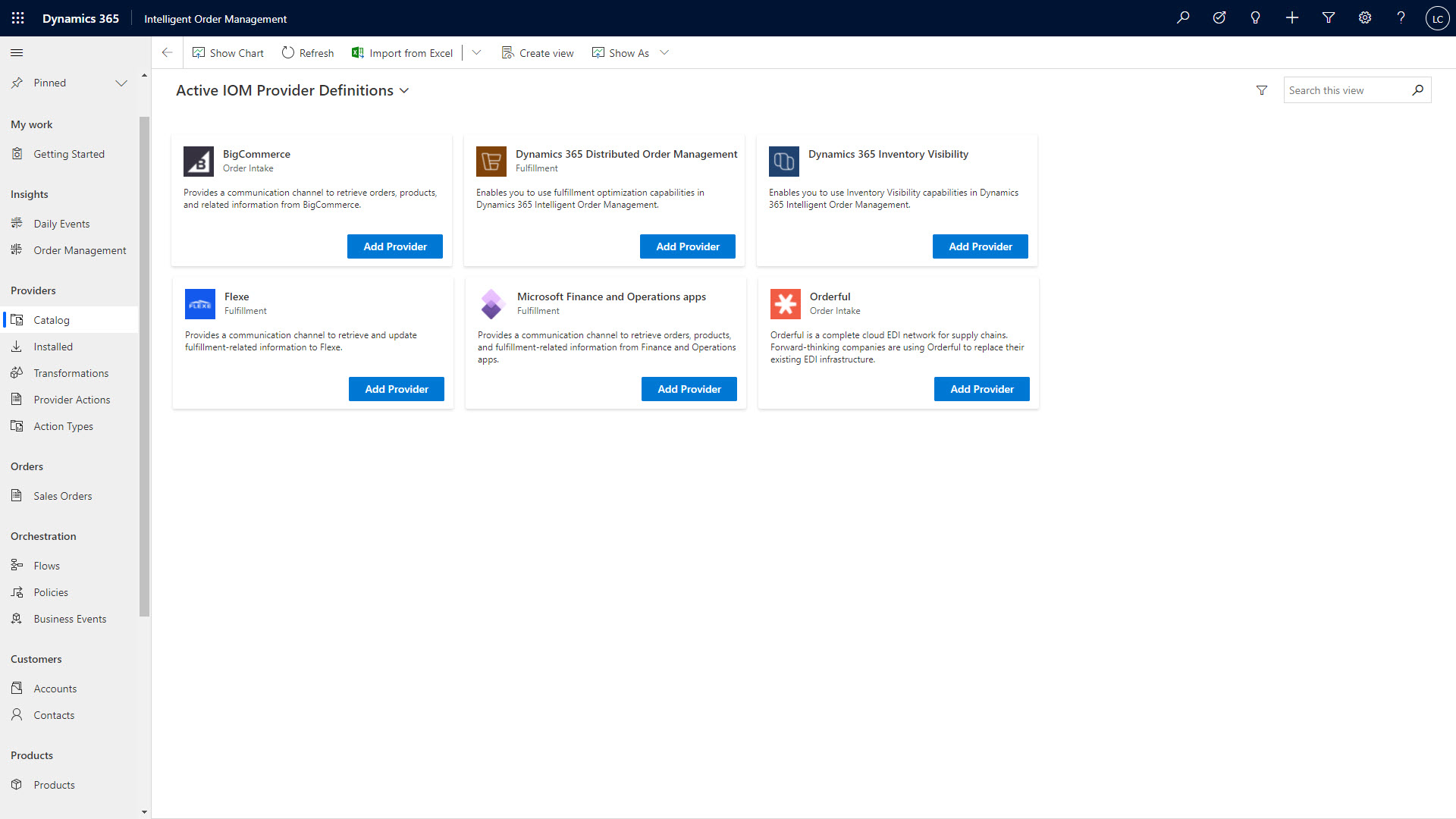This screenshot has height=819, width=1456.
Task: Collapse the sidebar with hamburger icon
Action: coord(17,52)
